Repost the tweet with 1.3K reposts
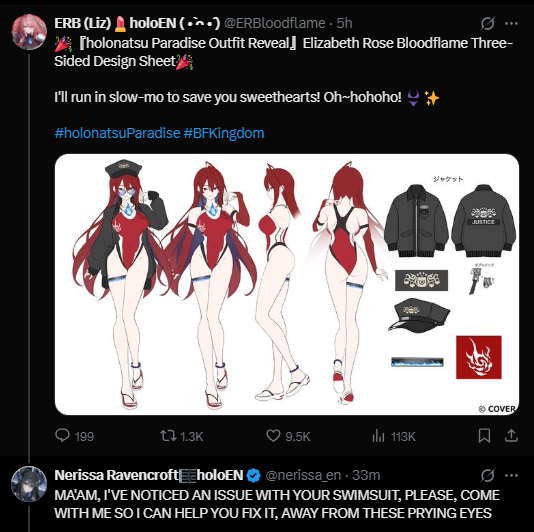Image resolution: width=534 pixels, height=532 pixels. click(x=182, y=436)
